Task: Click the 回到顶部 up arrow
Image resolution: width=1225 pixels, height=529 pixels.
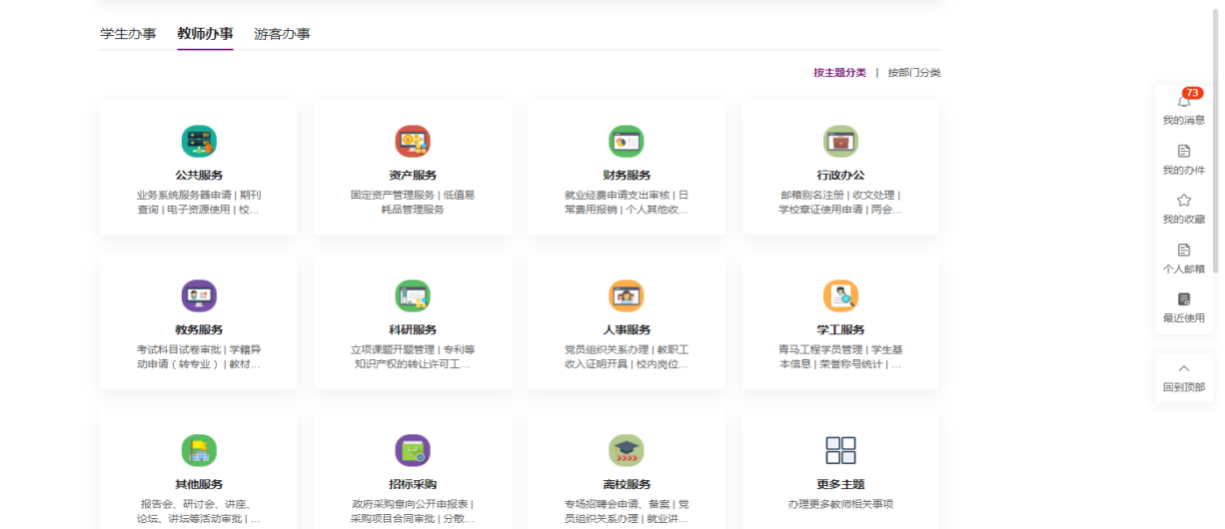Action: [x=1184, y=368]
